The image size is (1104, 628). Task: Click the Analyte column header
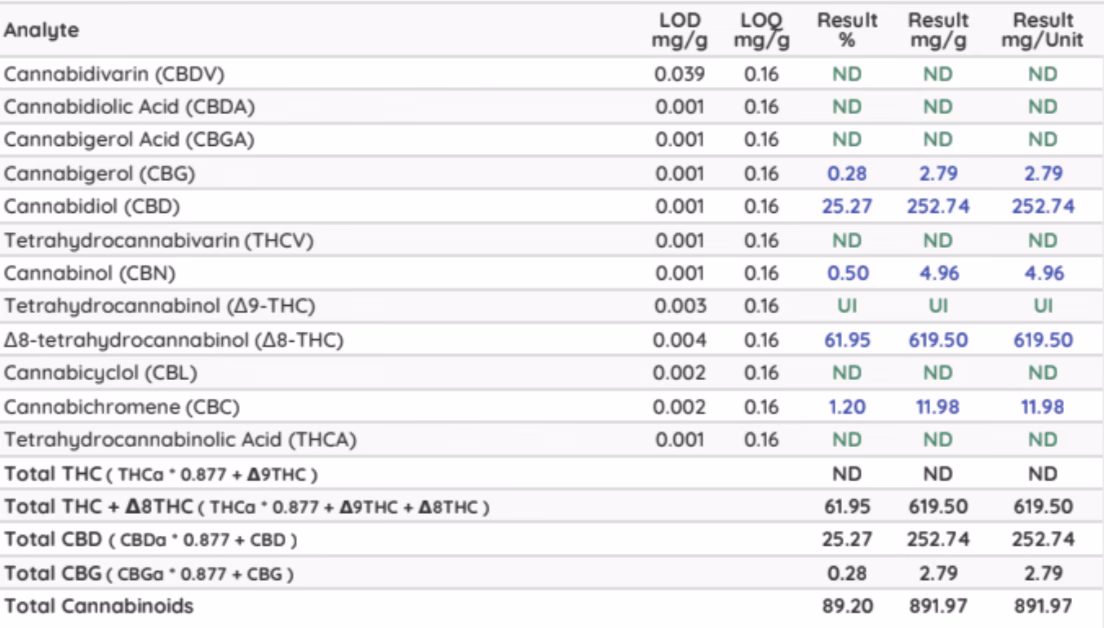pyautogui.click(x=40, y=31)
